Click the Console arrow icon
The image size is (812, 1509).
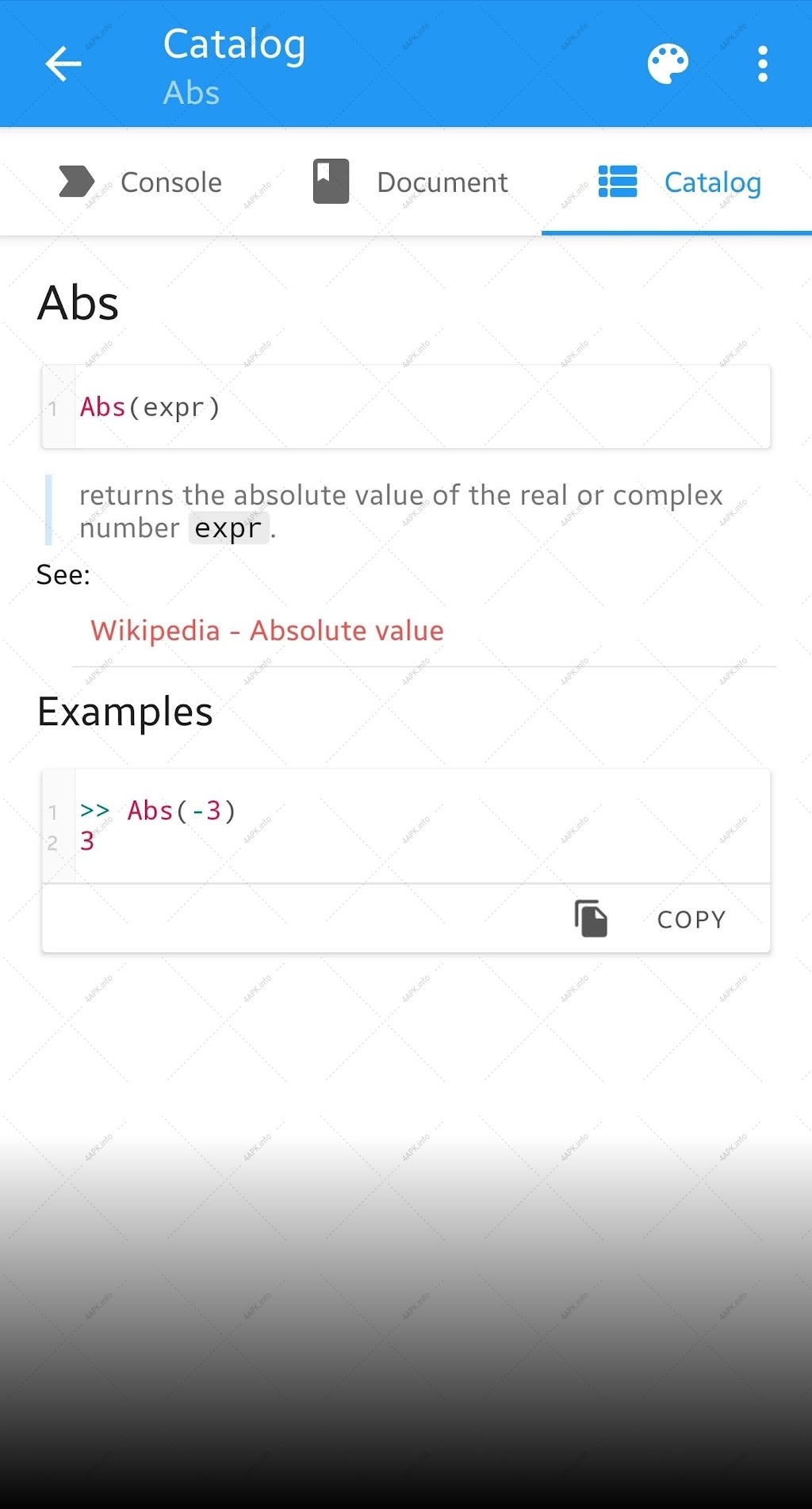pyautogui.click(x=76, y=182)
